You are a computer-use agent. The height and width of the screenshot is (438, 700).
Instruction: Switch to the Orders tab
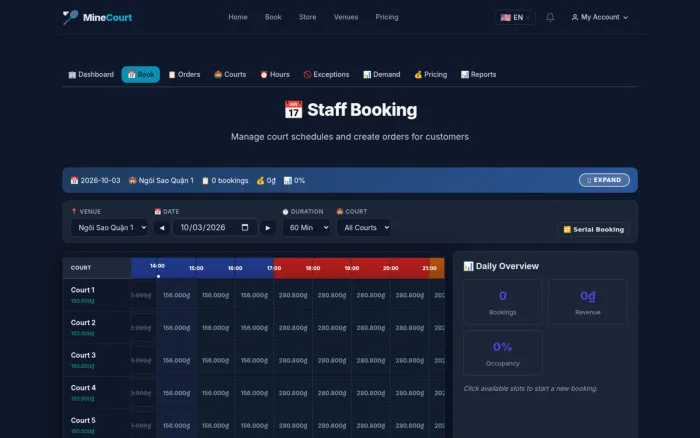[x=184, y=75]
